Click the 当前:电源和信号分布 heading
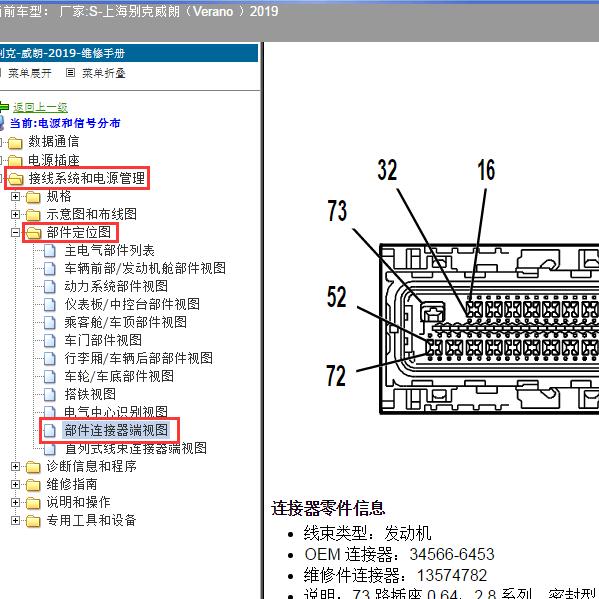Screen dimensions: 599x599 pos(65,123)
